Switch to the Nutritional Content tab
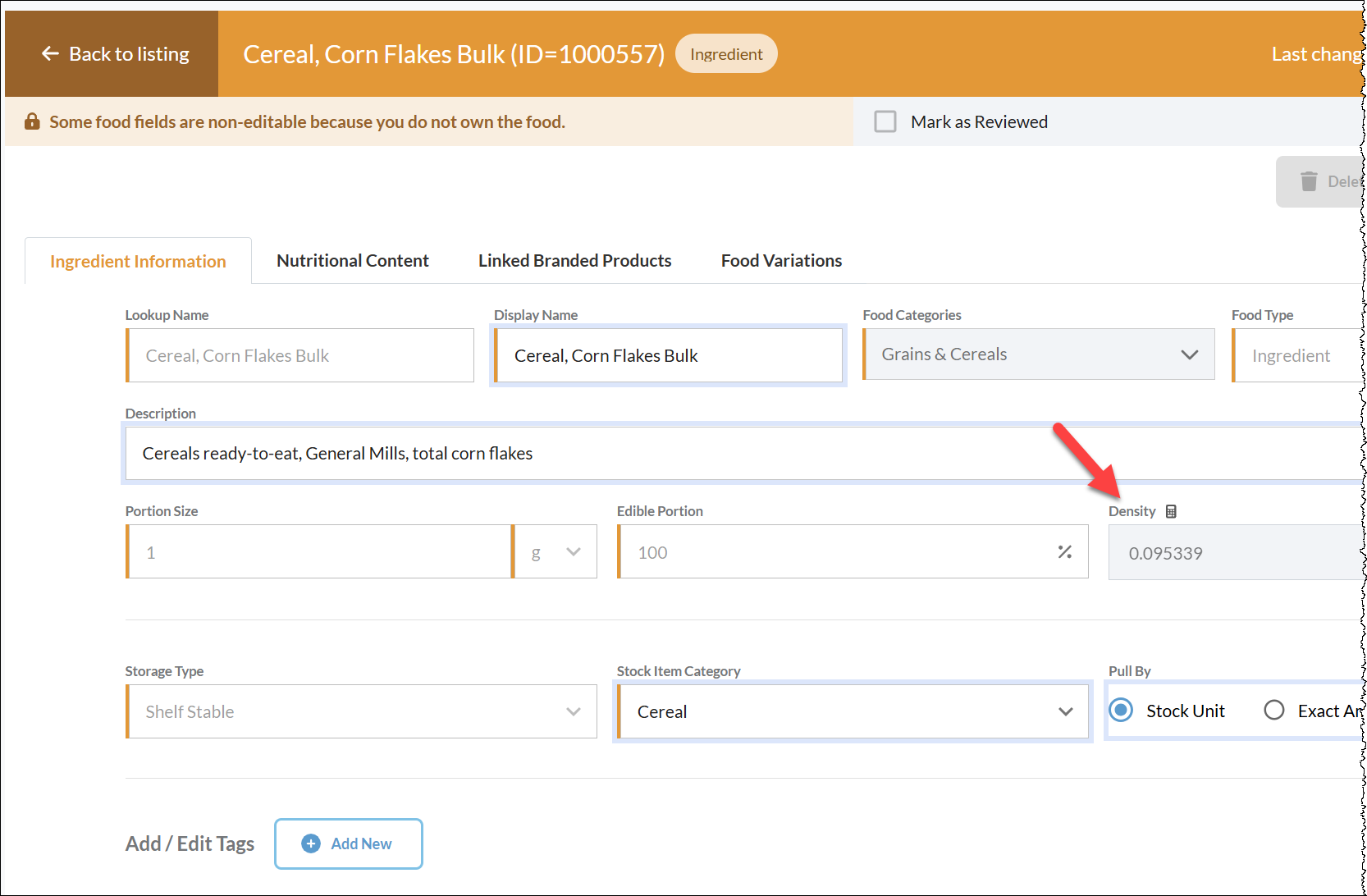Viewport: 1367px width, 896px height. (353, 261)
